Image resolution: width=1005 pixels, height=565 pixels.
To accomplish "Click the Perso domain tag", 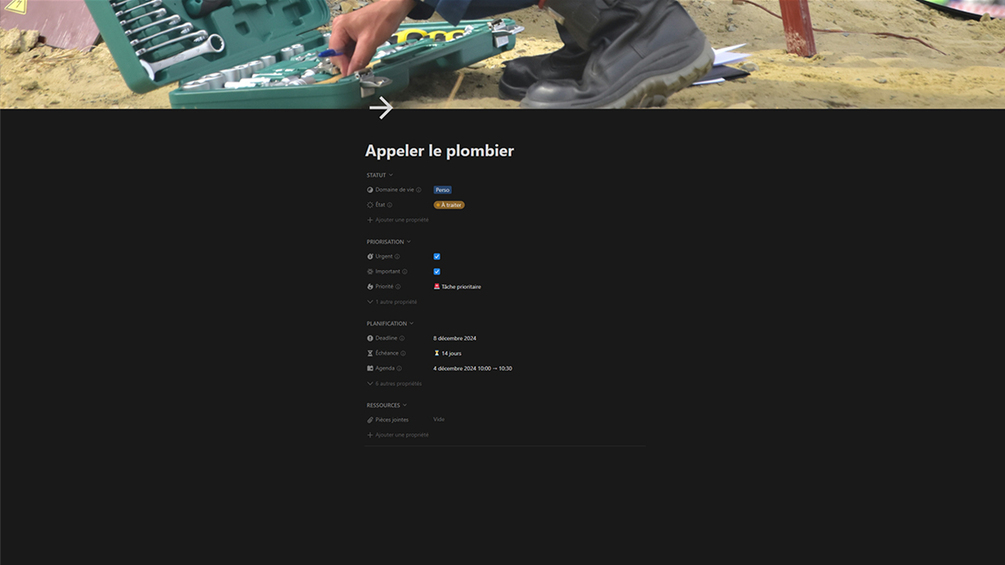I will [442, 190].
